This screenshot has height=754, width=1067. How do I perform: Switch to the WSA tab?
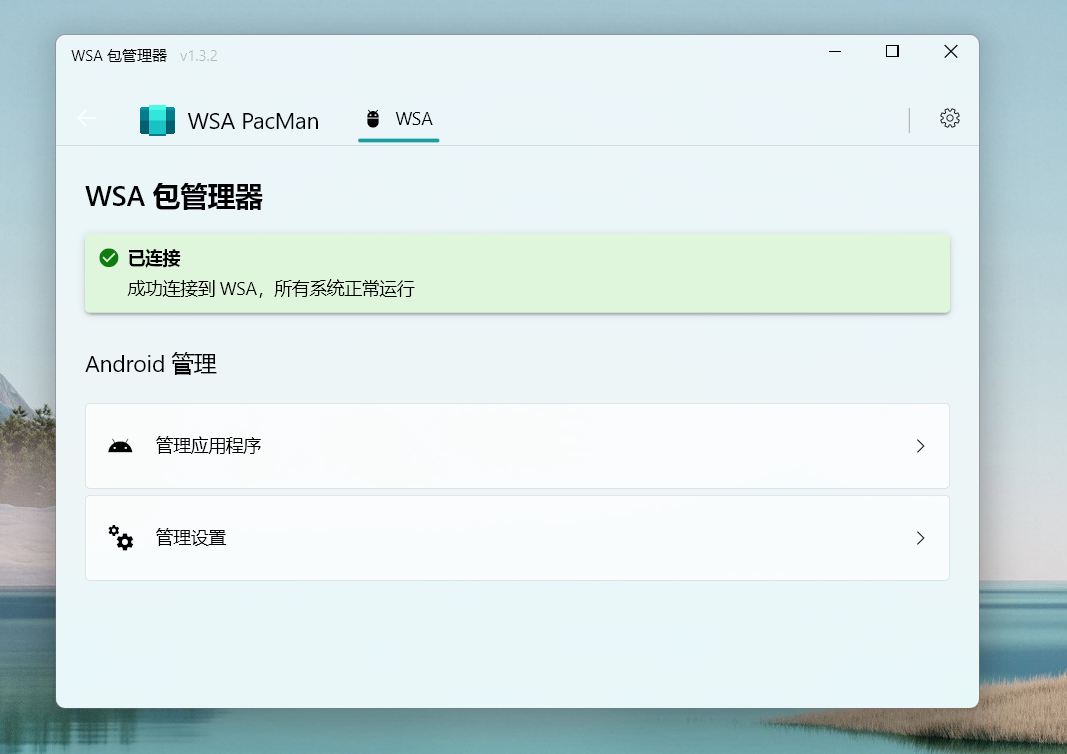point(399,120)
